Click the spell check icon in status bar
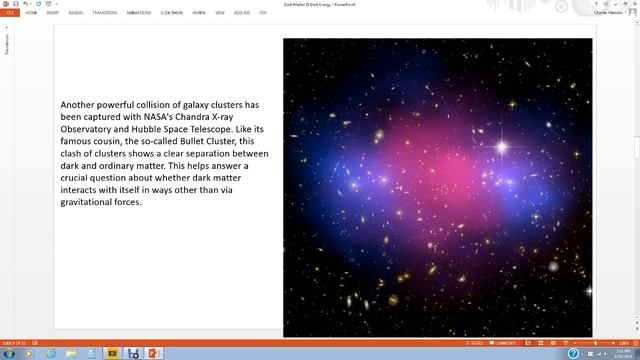The height and width of the screenshot is (360, 640). [35, 343]
